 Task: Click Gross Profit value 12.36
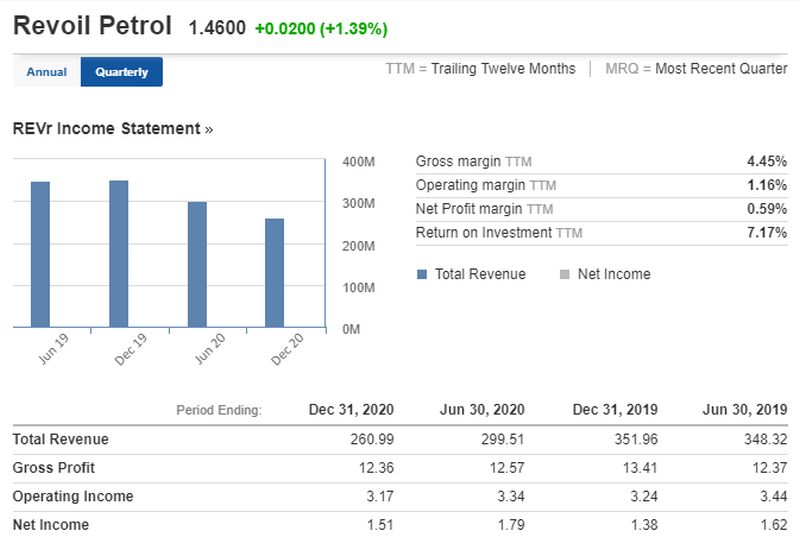376,468
